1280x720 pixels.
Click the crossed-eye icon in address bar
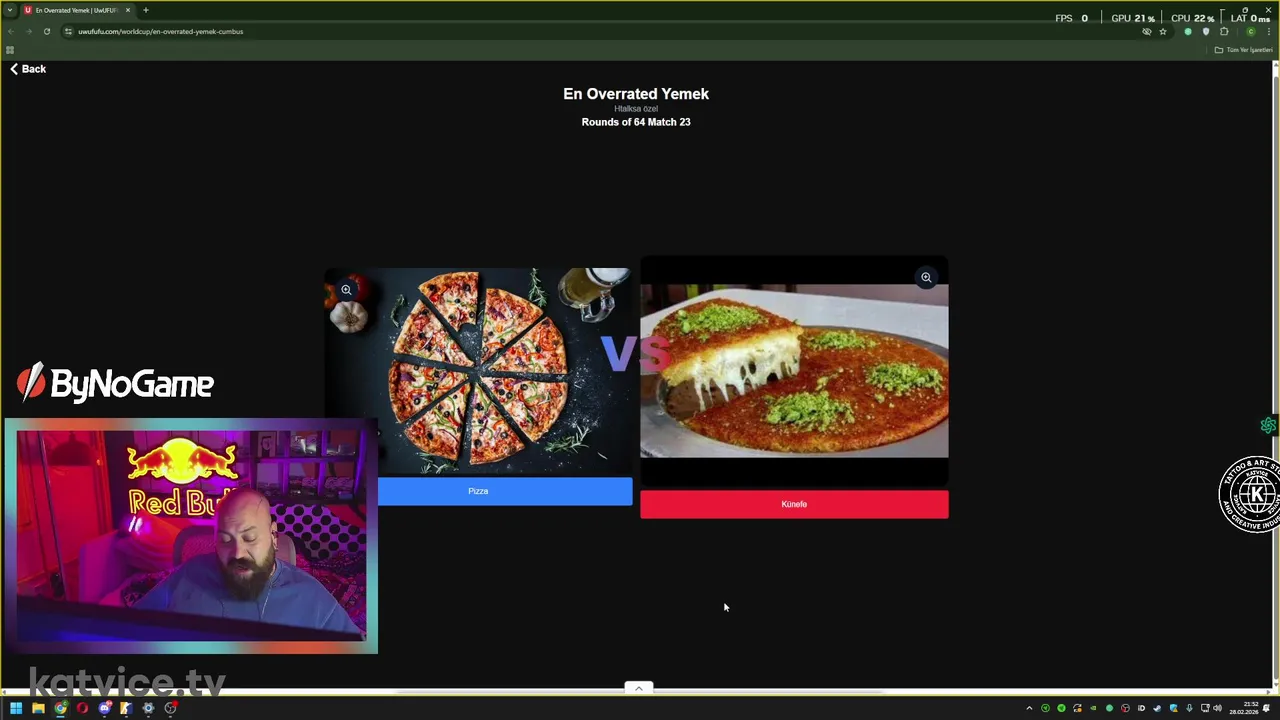[1147, 31]
